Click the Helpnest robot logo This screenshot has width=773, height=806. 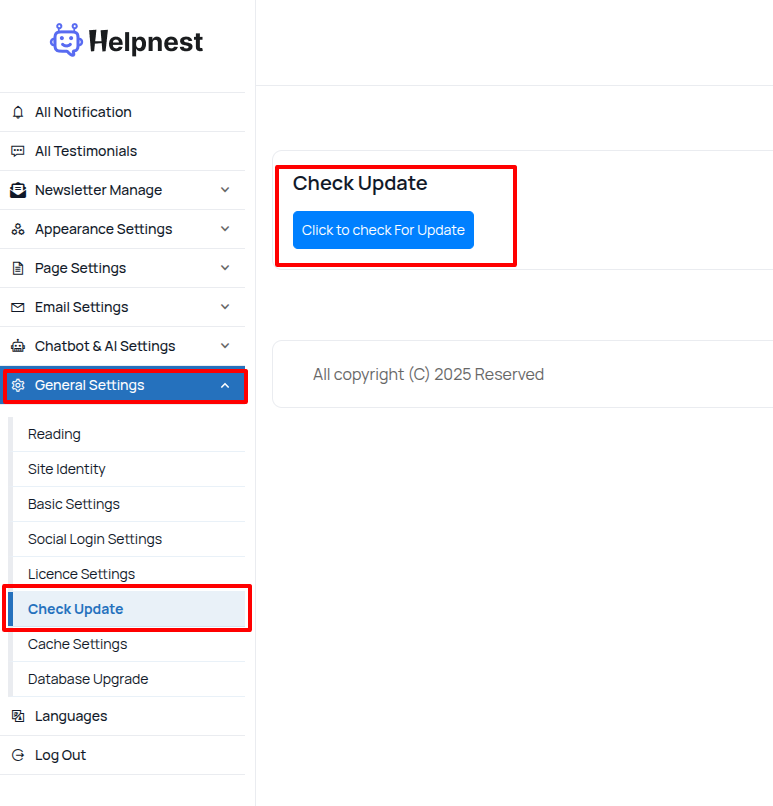[66, 40]
